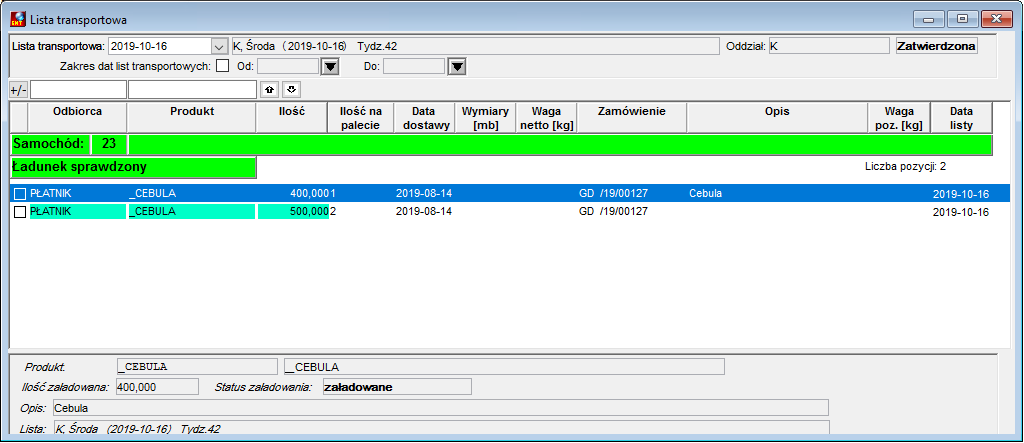Click the Opis column header

click(777, 118)
